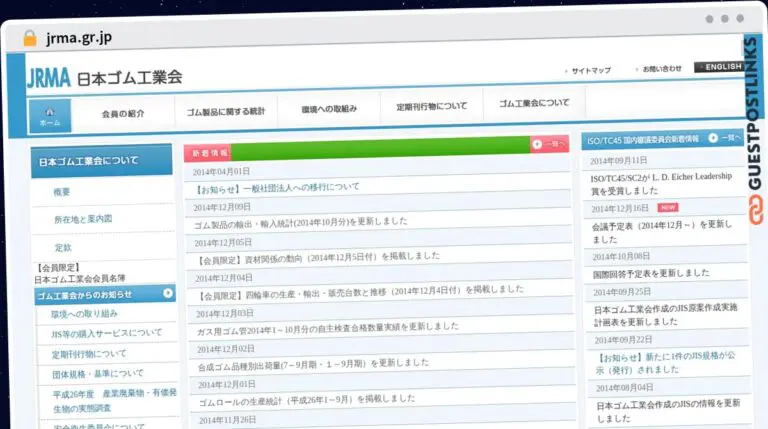Click the padlock icon beside jrma.gr.jp

[29, 38]
